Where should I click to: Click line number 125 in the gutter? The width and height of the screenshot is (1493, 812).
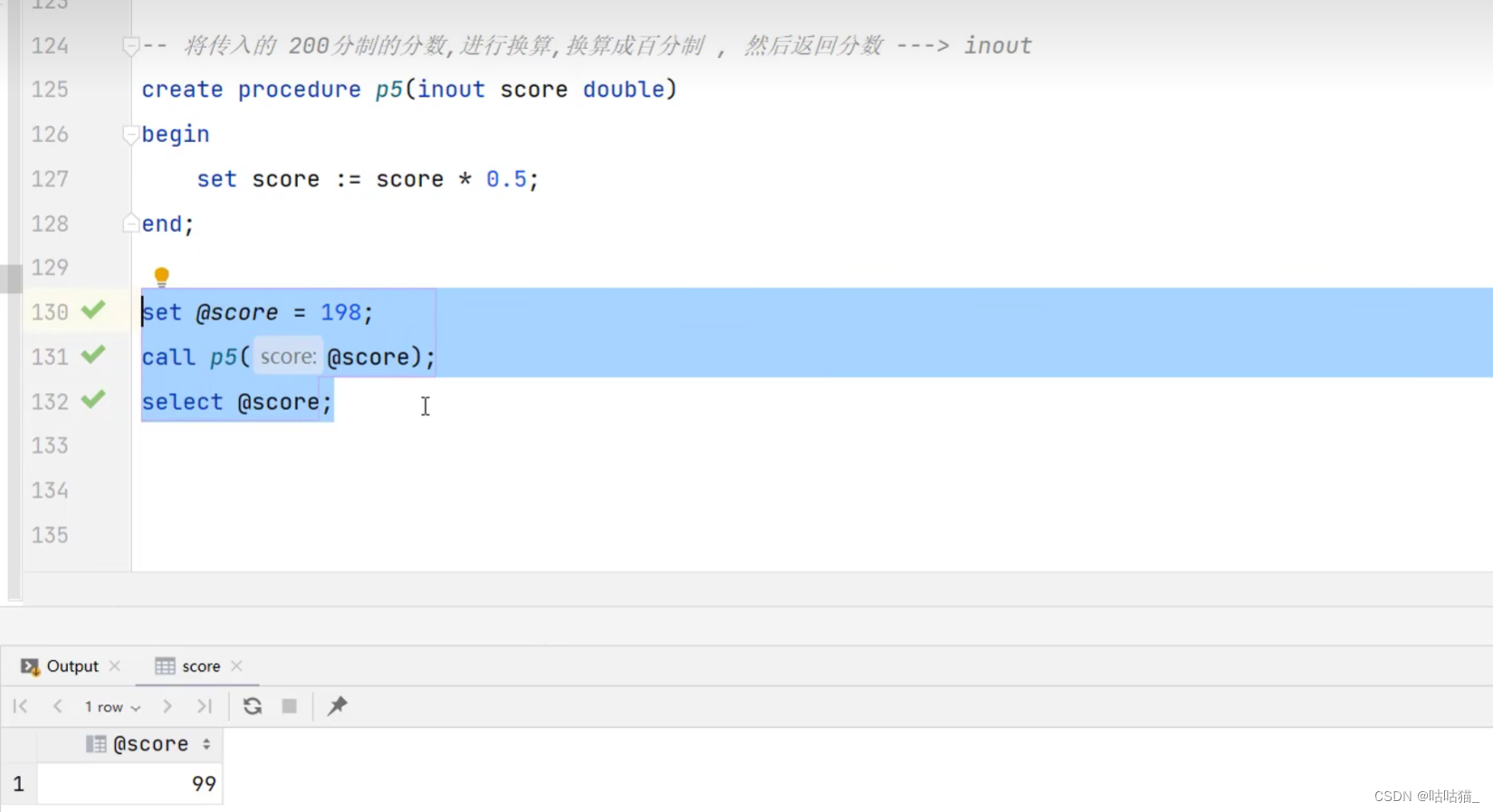tap(50, 90)
